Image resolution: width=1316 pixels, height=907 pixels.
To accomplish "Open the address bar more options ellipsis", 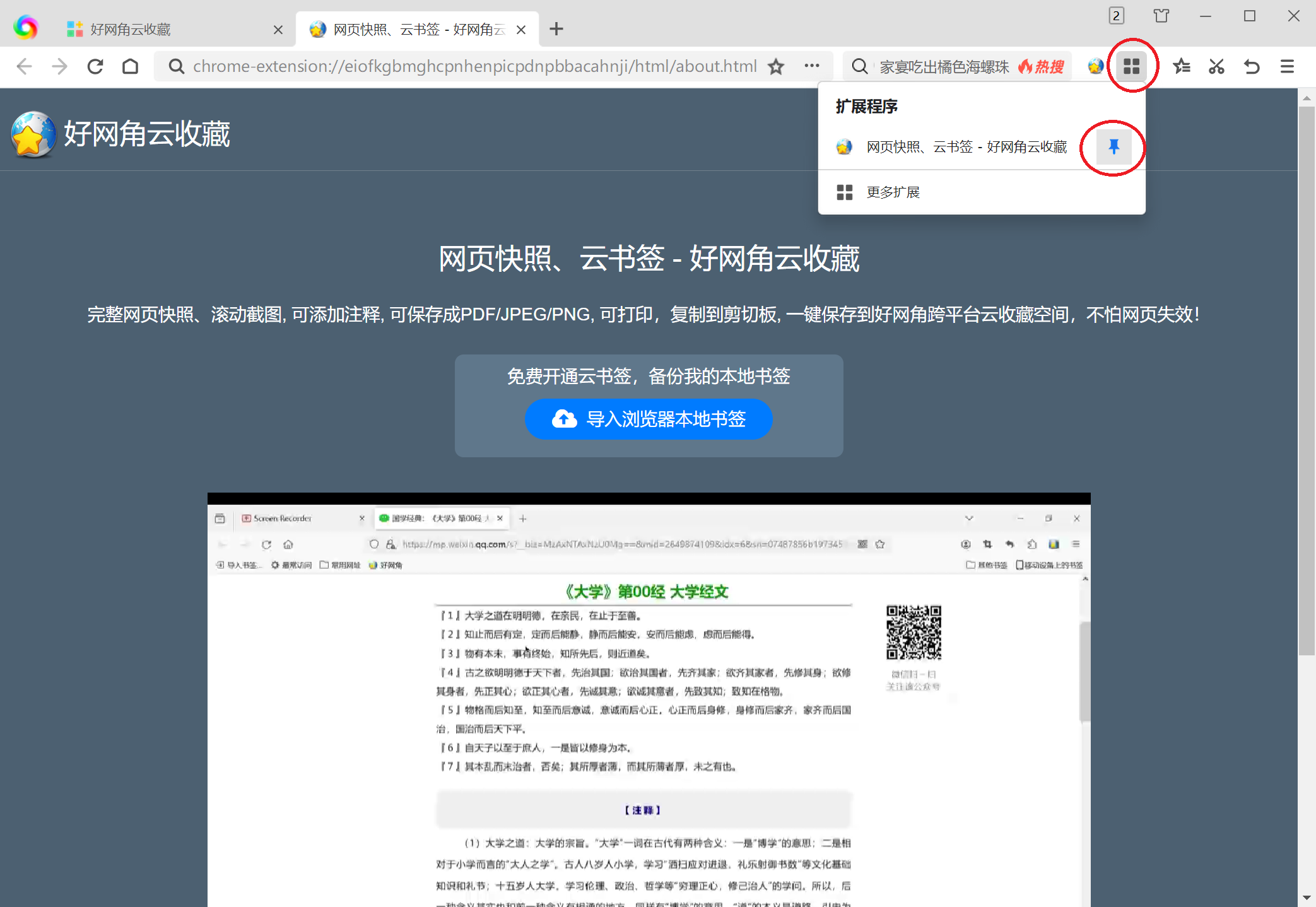I will pos(812,66).
